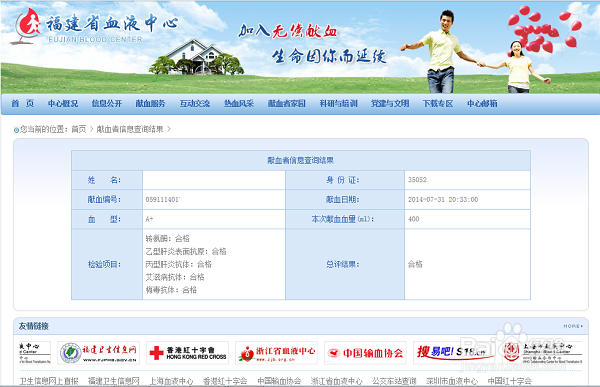Click the 福建卫生信息网 text link
This screenshot has height=387, width=600.
coord(114,381)
